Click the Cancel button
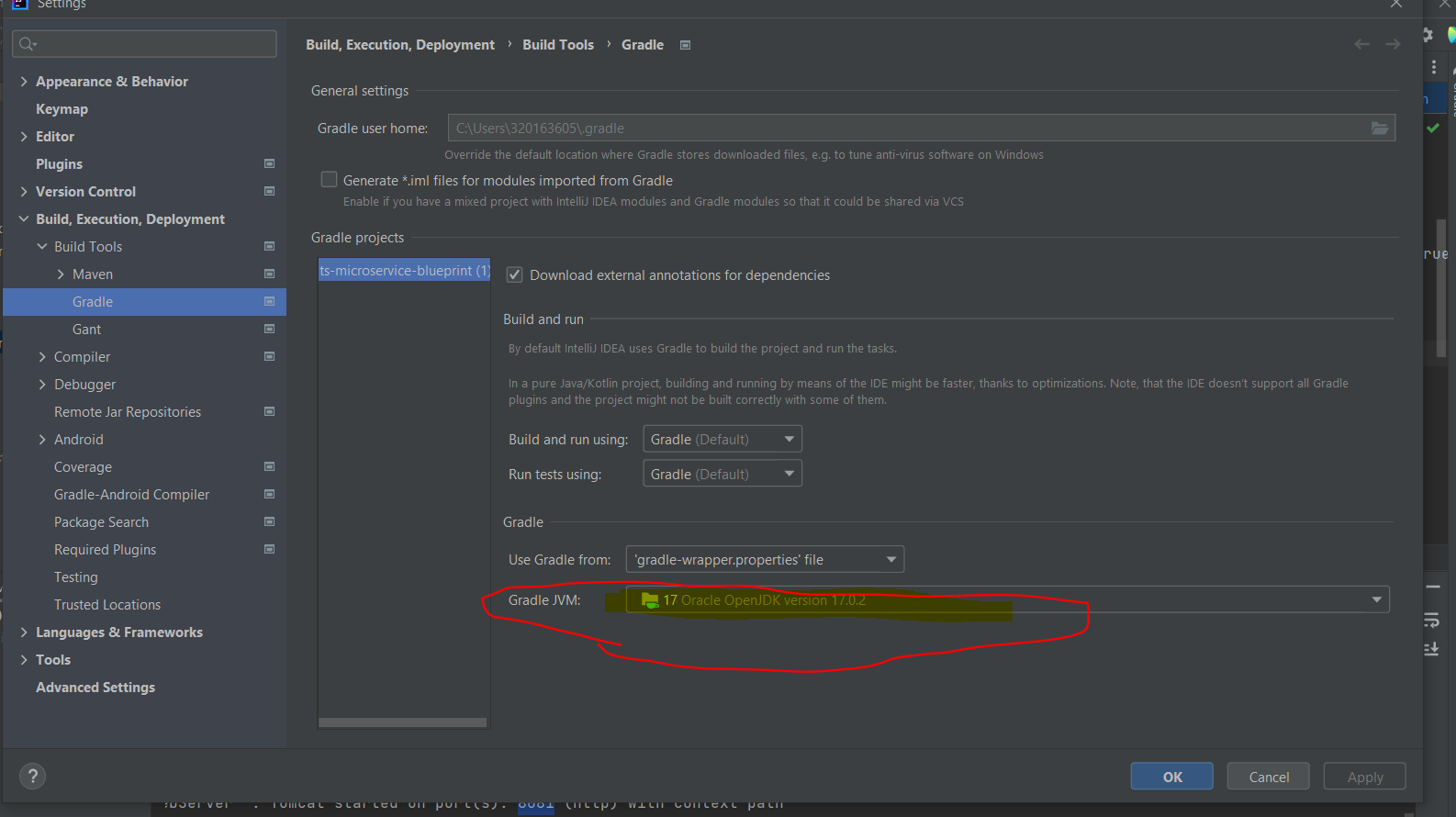This screenshot has width=1456, height=817. (1269, 777)
